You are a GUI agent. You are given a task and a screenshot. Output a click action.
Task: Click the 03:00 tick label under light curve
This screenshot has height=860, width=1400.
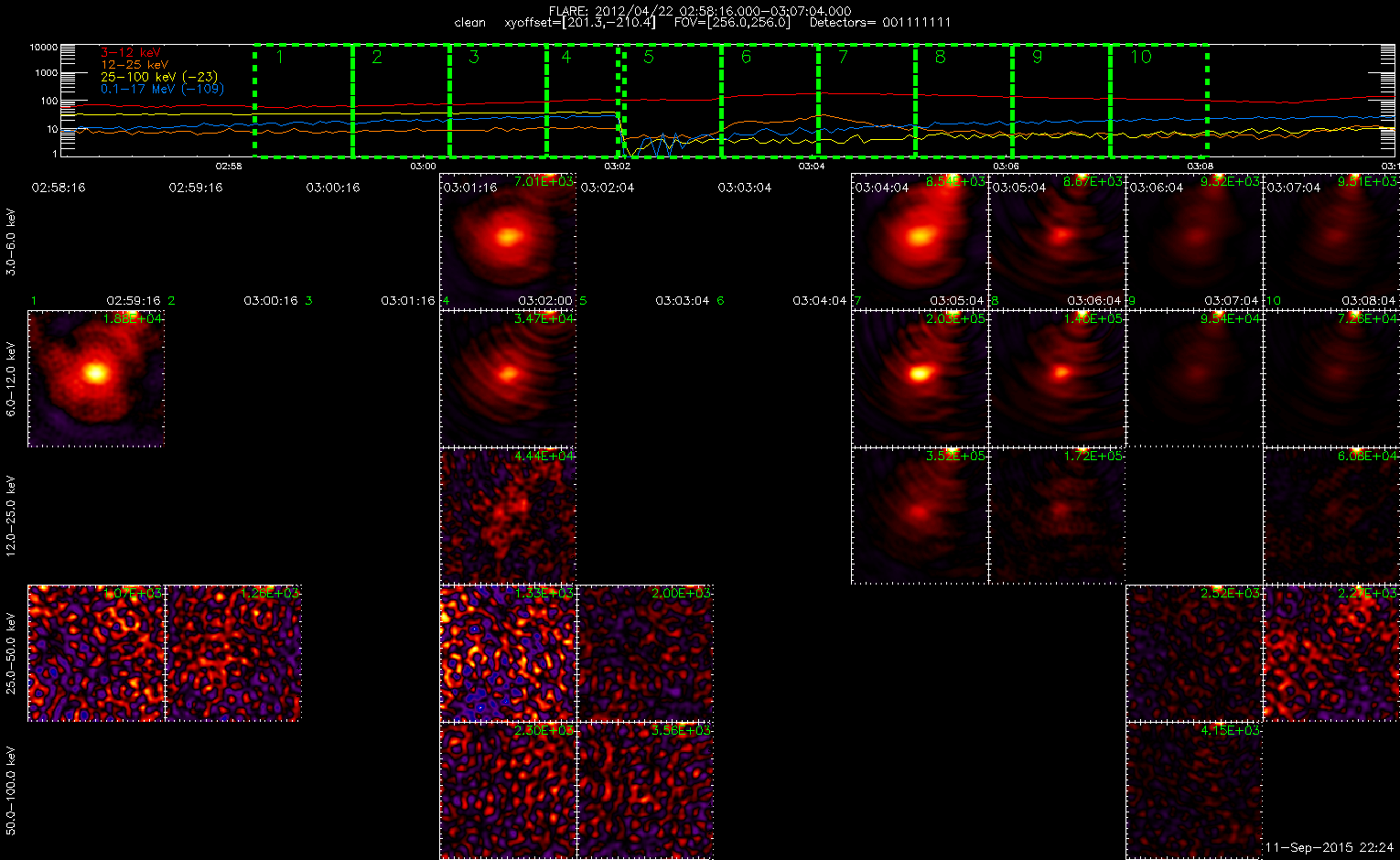tap(423, 167)
